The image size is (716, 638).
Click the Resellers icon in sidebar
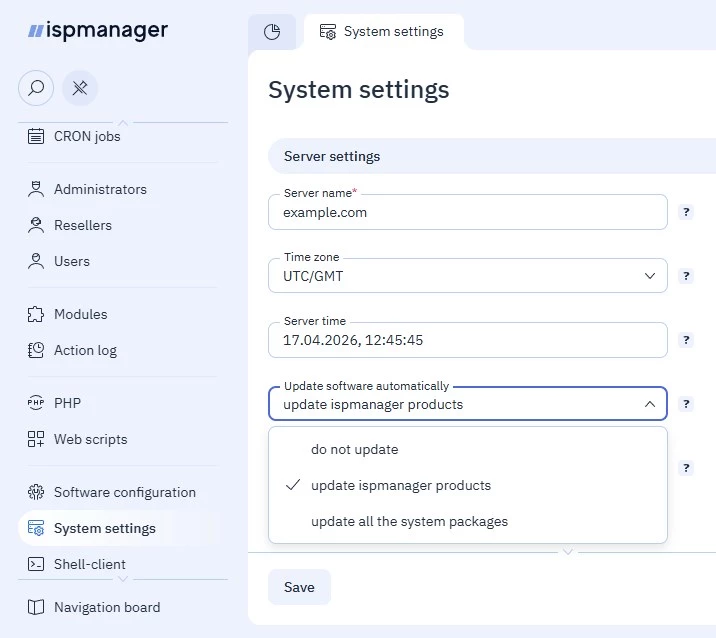pyautogui.click(x=36, y=225)
